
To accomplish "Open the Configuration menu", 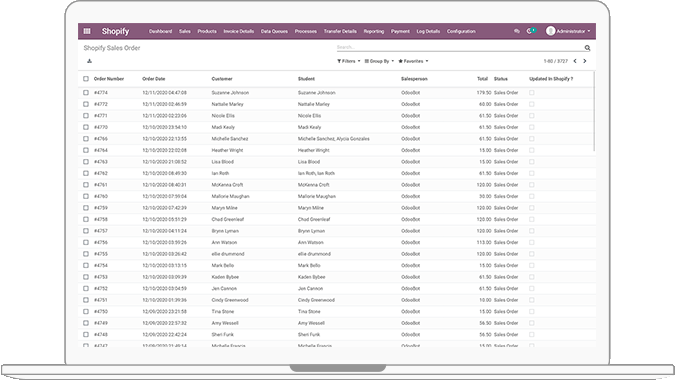I will 461,31.
